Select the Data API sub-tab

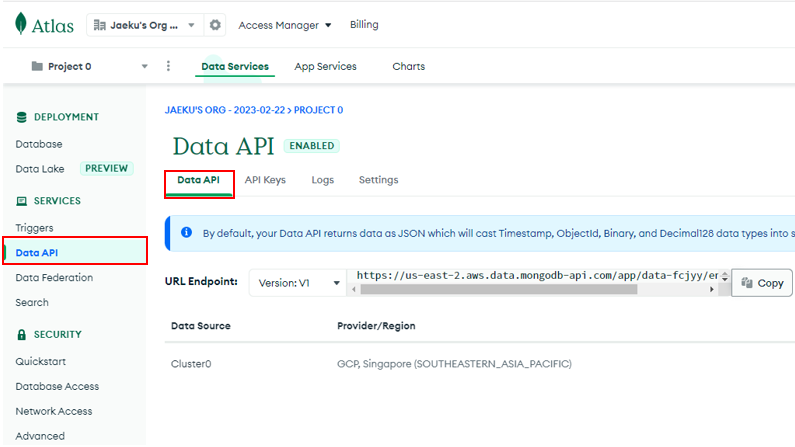coord(199,180)
